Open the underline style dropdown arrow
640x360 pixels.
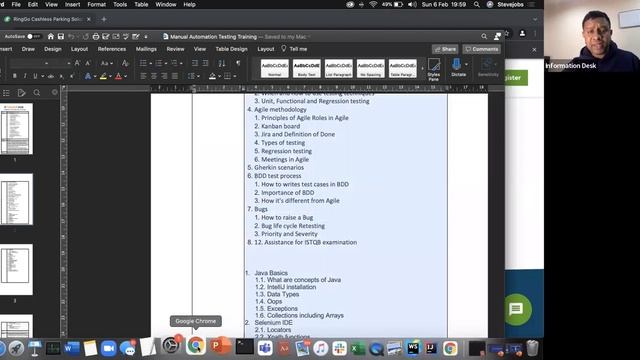(x=42, y=76)
